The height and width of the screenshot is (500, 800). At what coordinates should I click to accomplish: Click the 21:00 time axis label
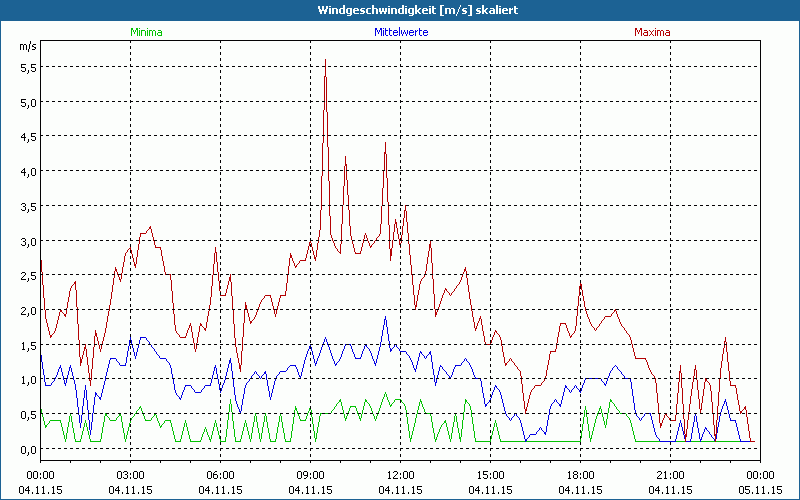pyautogui.click(x=670, y=475)
